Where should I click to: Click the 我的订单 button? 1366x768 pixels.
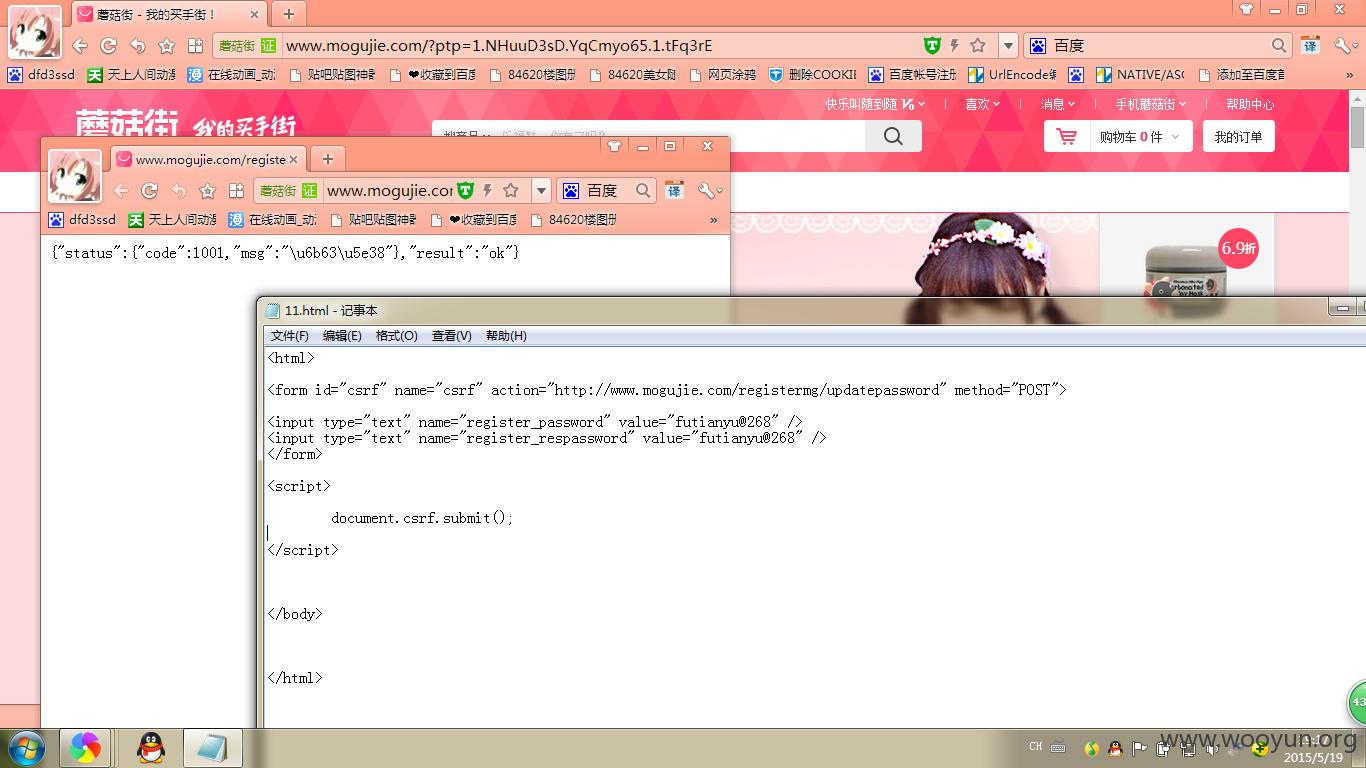[x=1239, y=137]
